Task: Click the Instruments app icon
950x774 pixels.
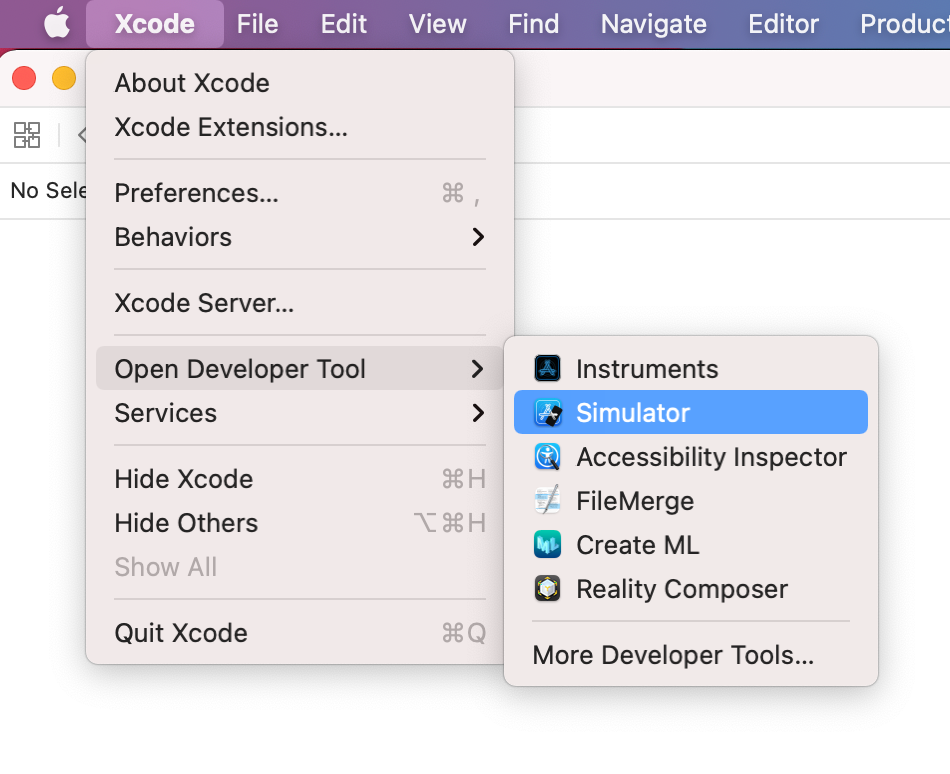Action: (547, 369)
